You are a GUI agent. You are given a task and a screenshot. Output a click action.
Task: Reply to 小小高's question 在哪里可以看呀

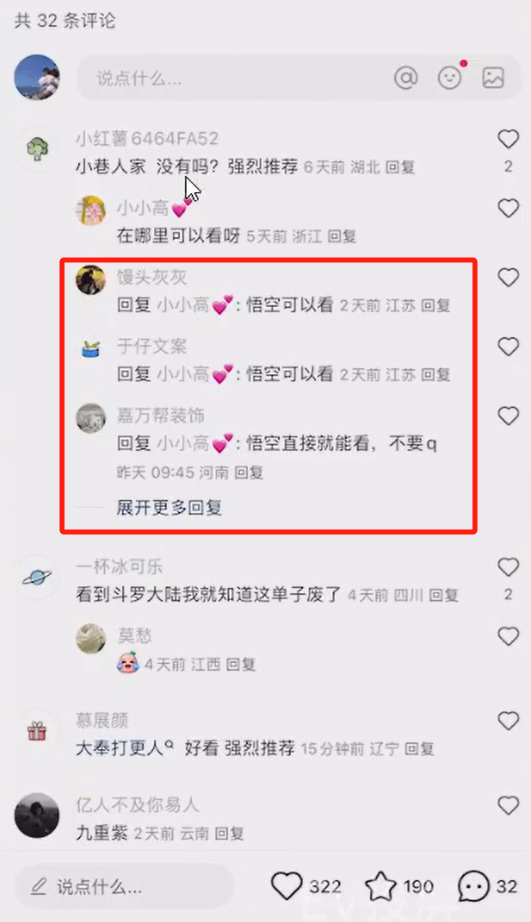tap(342, 236)
